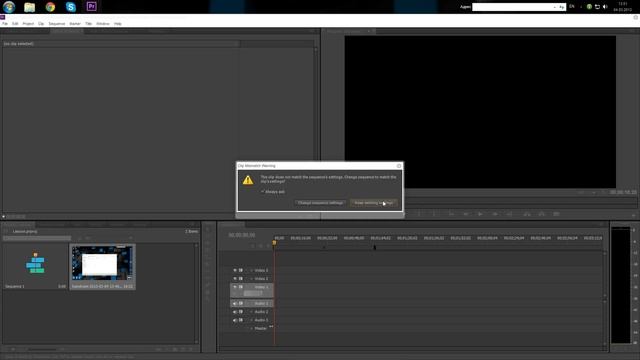The image size is (640, 360).
Task: Click Change sequence settings button
Action: pyautogui.click(x=320, y=203)
